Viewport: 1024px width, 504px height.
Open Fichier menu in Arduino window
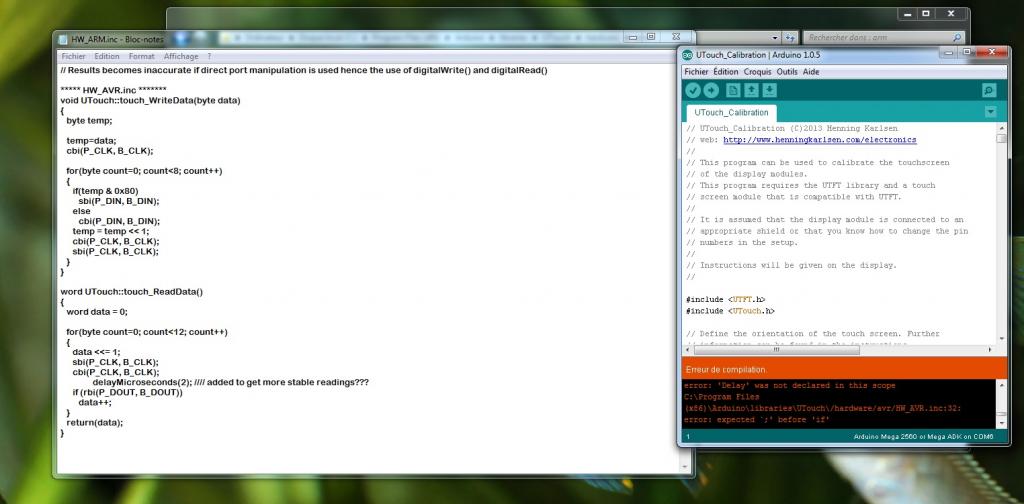(696, 72)
